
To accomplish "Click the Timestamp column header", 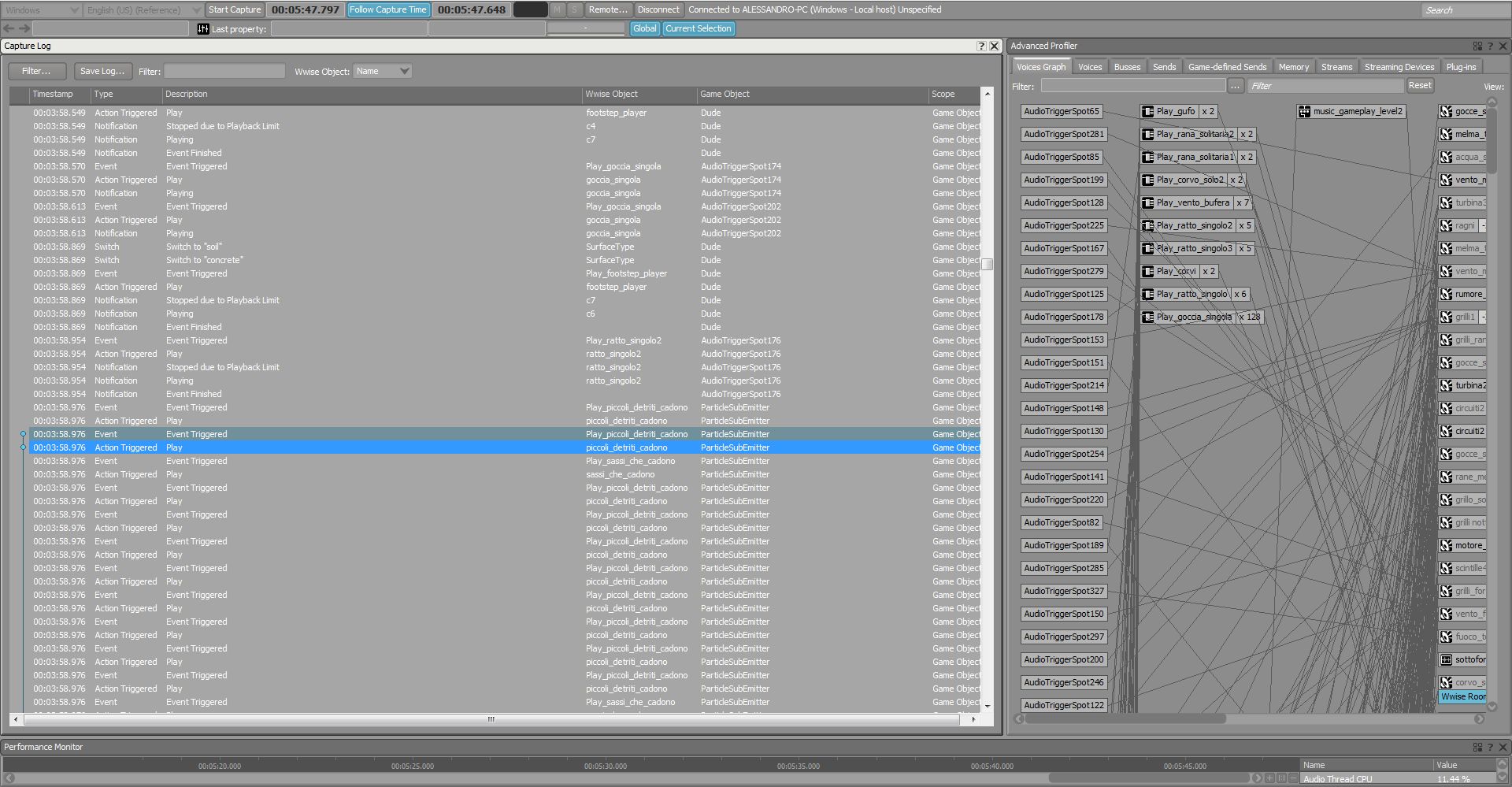I will pyautogui.click(x=59, y=94).
